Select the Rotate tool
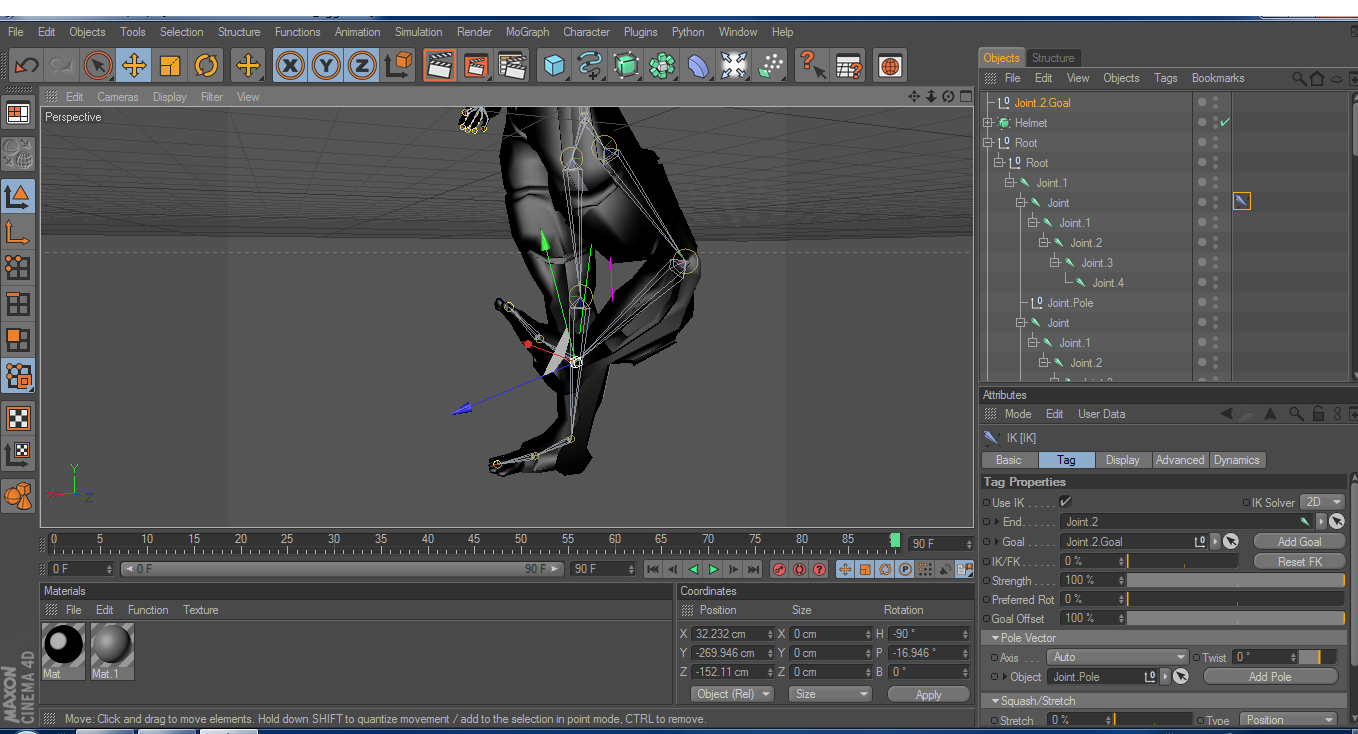 (206, 66)
